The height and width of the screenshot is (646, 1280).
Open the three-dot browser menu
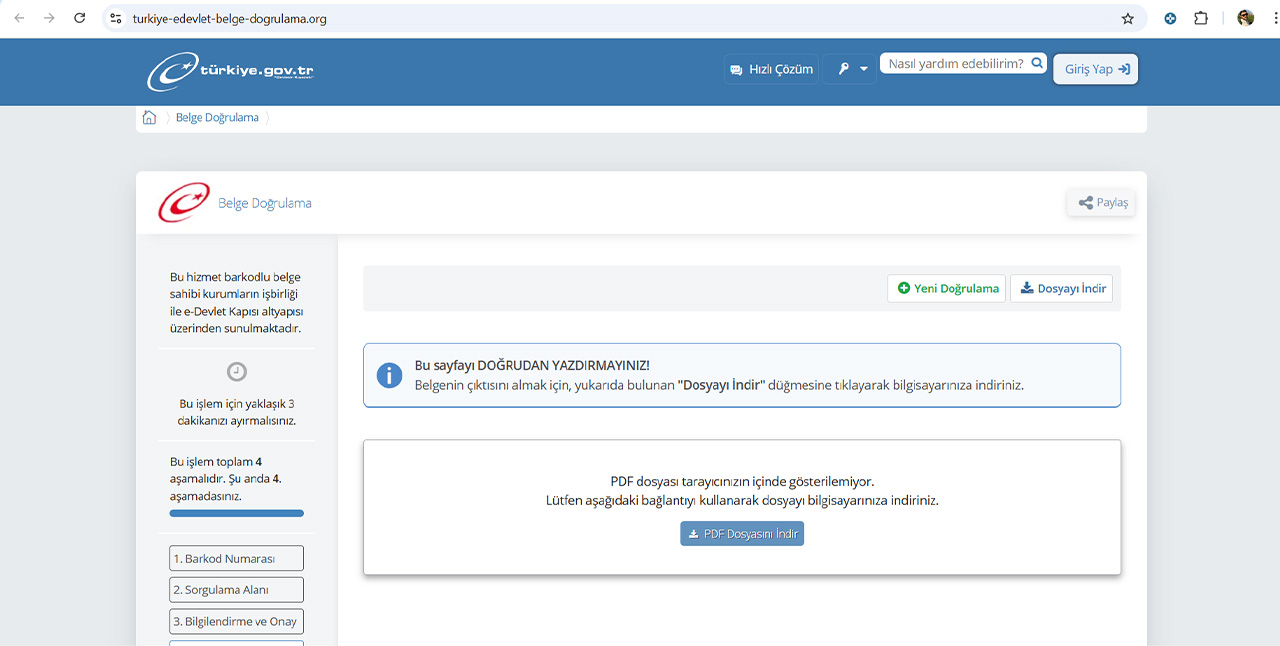[1272, 17]
